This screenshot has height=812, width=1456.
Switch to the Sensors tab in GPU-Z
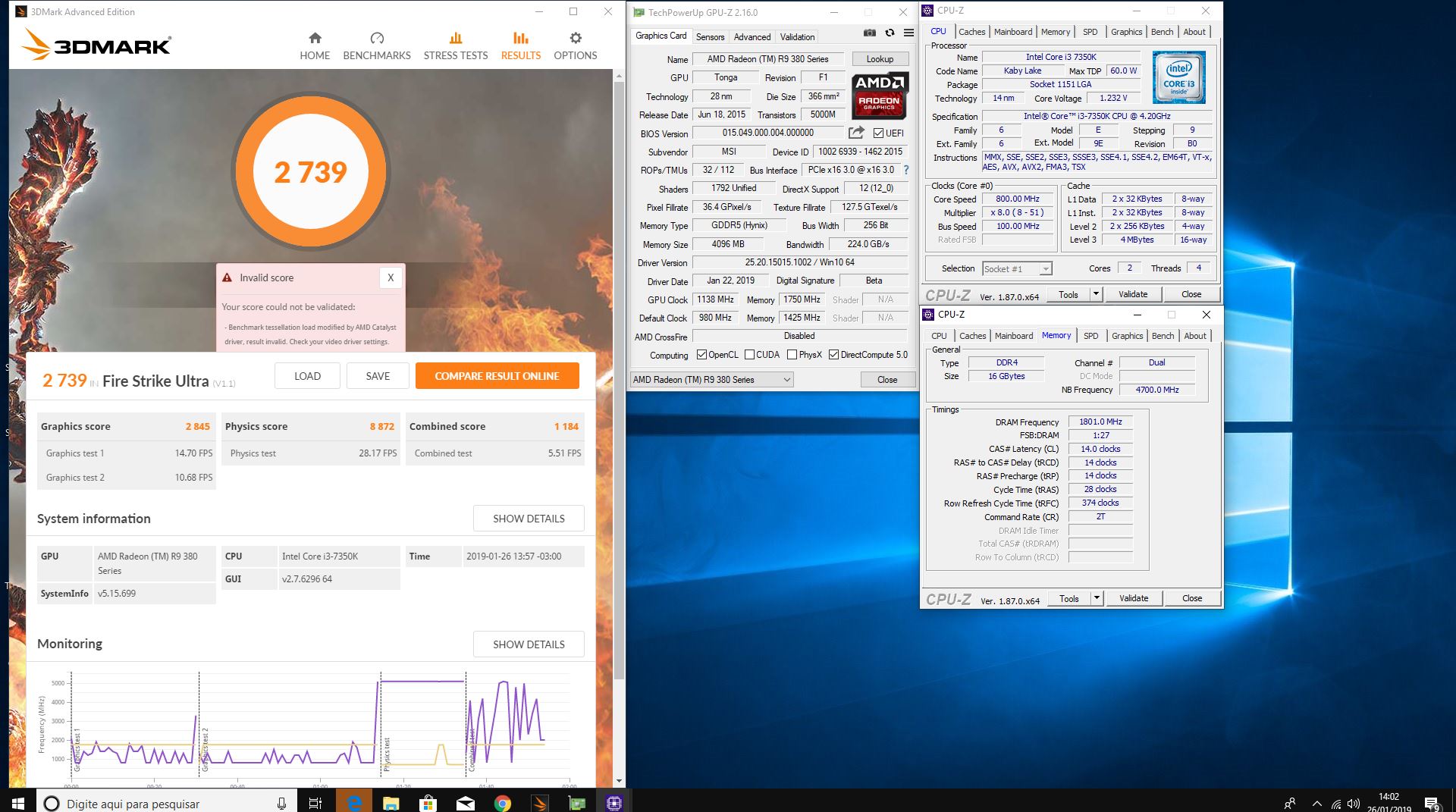click(x=710, y=36)
